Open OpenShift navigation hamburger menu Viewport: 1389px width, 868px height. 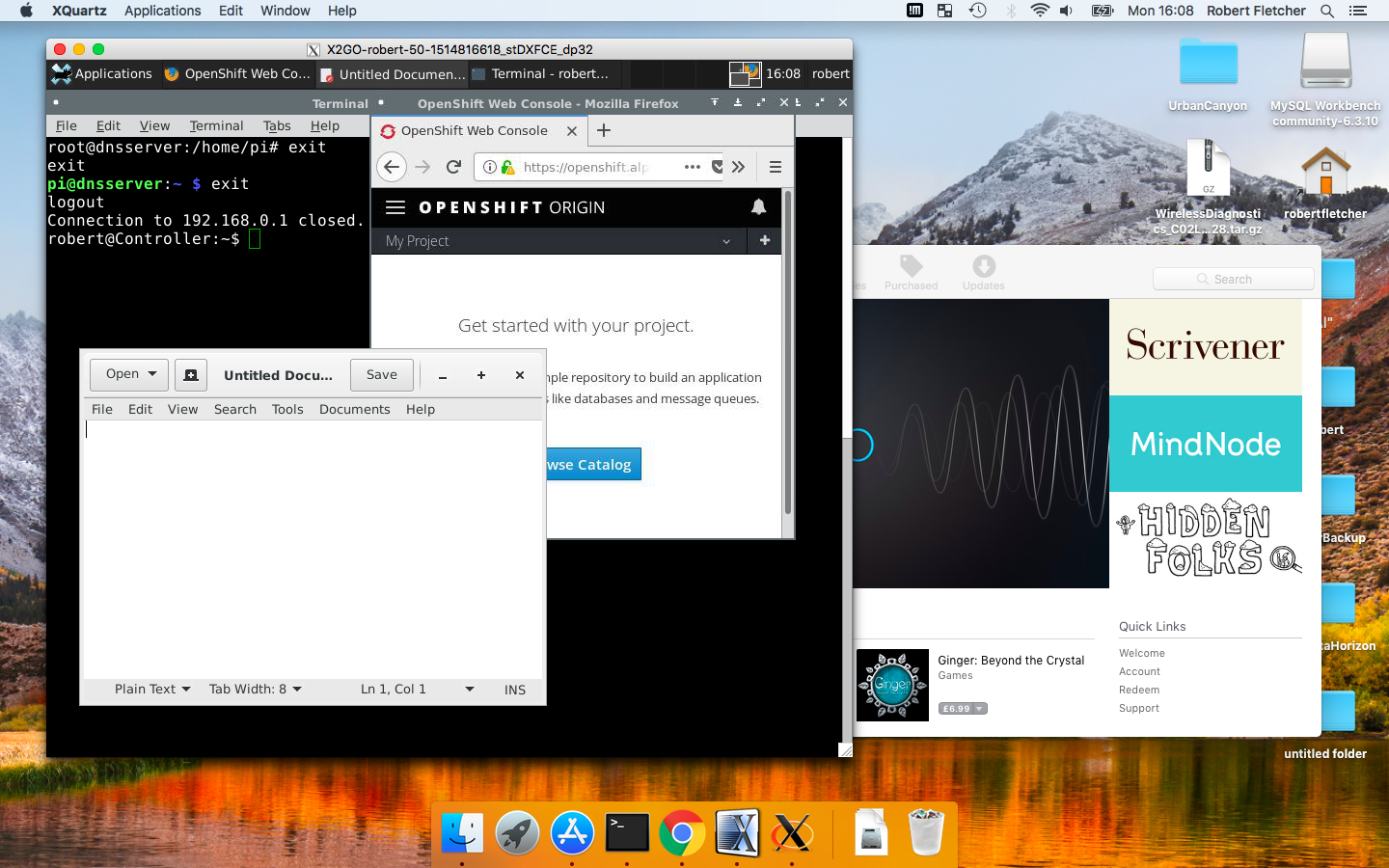click(395, 207)
